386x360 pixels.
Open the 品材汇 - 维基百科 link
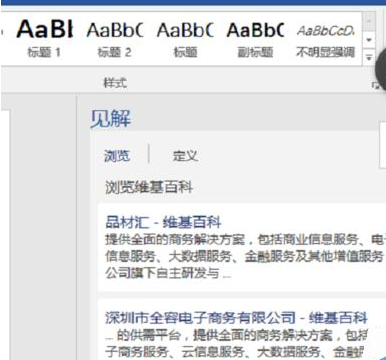click(x=163, y=222)
